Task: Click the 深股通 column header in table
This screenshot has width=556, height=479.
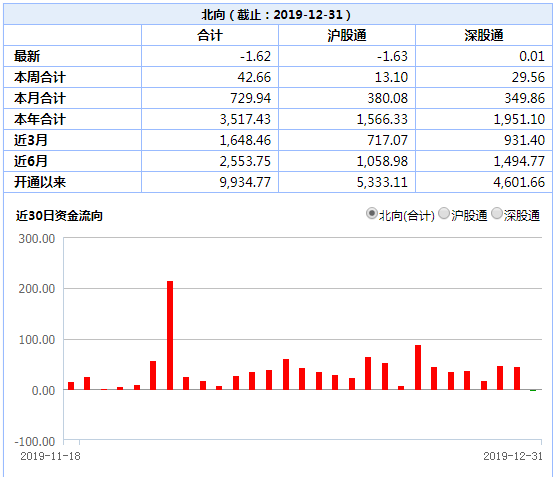Action: click(x=484, y=35)
